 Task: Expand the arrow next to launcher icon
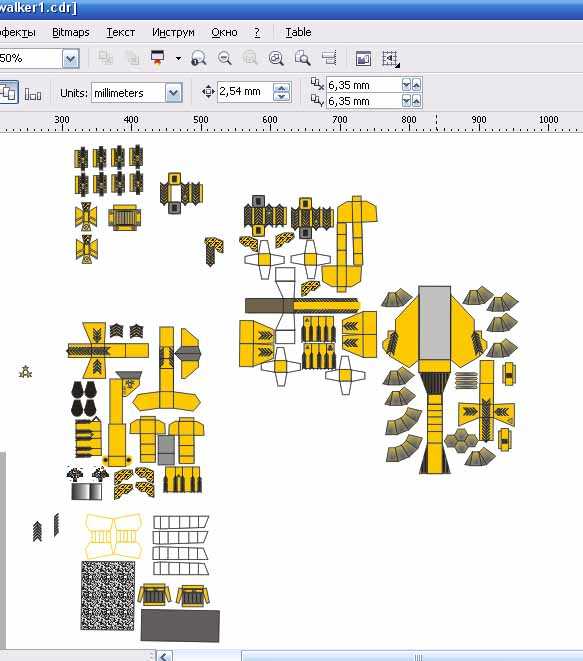(178, 58)
